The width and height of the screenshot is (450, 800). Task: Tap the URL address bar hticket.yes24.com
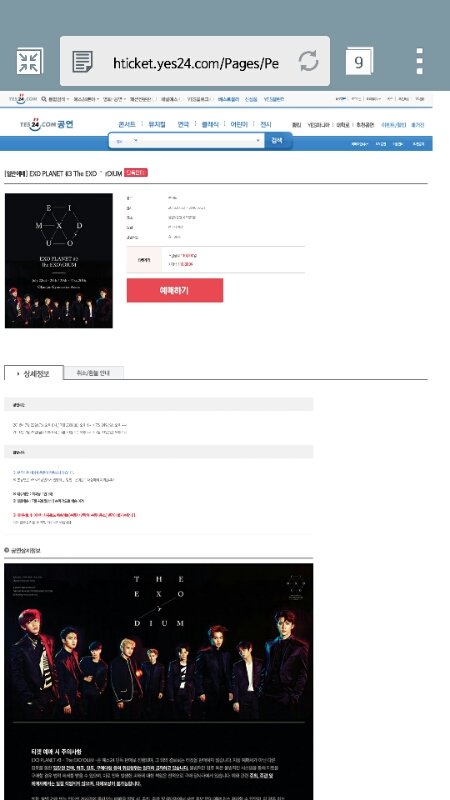[x=195, y=63]
